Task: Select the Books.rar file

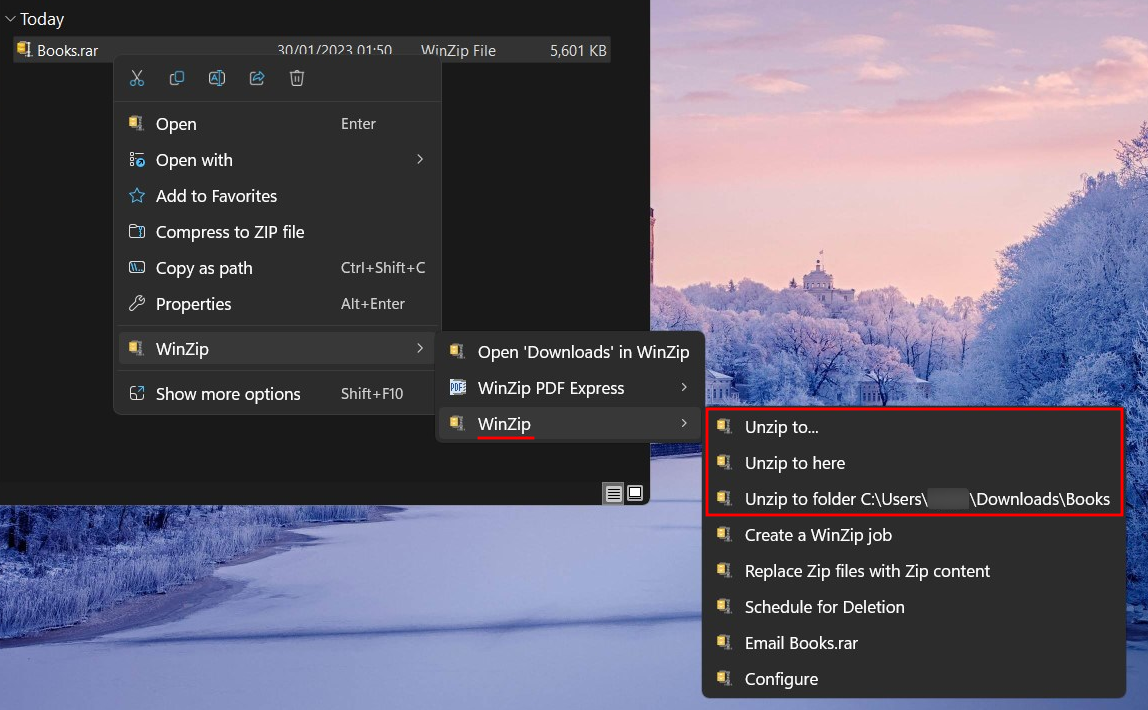Action: click(67, 50)
